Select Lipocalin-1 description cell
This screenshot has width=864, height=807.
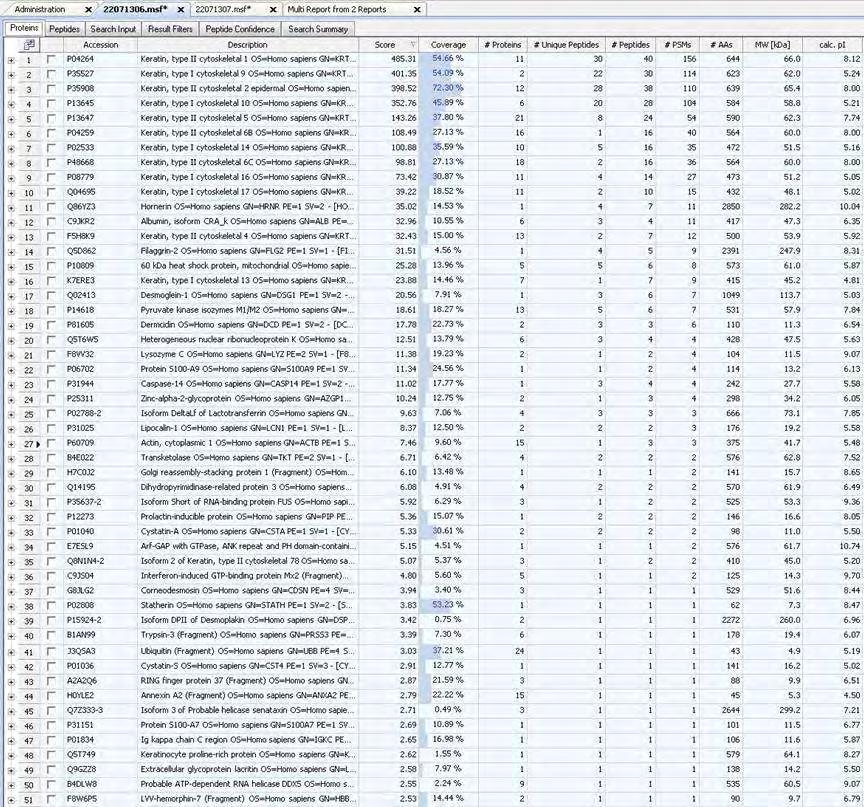247,428
